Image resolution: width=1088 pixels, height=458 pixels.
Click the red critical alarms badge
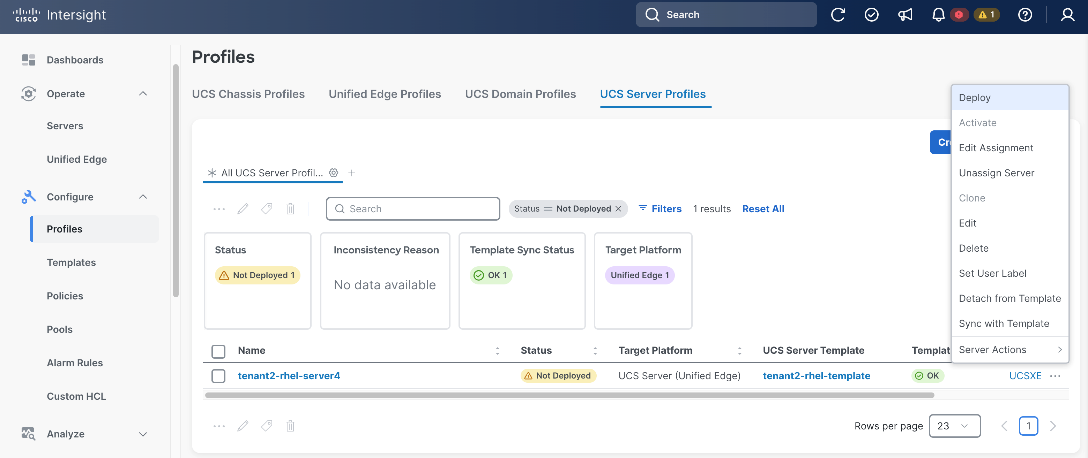[960, 15]
